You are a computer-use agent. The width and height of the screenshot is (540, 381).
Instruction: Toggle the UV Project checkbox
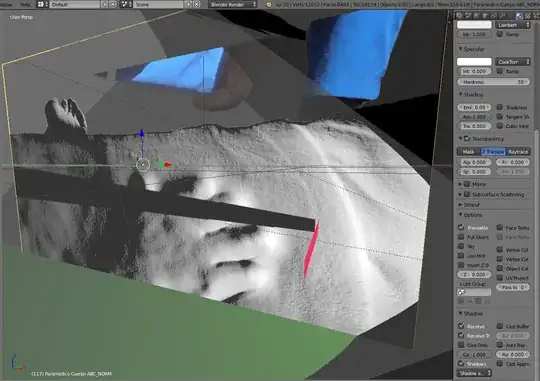click(500, 278)
